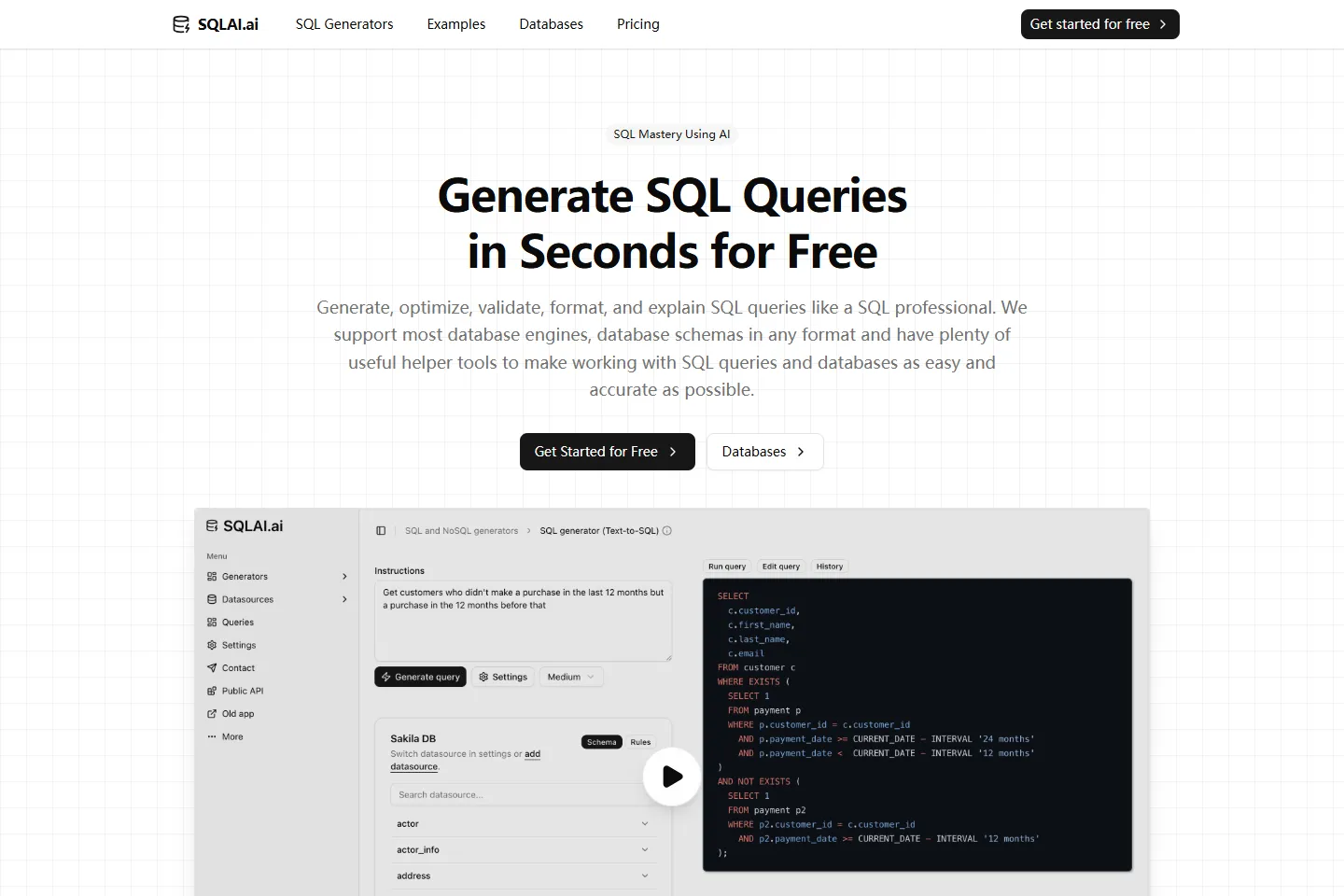The image size is (1344, 896).
Task: Select the Schema tab
Action: (602, 742)
